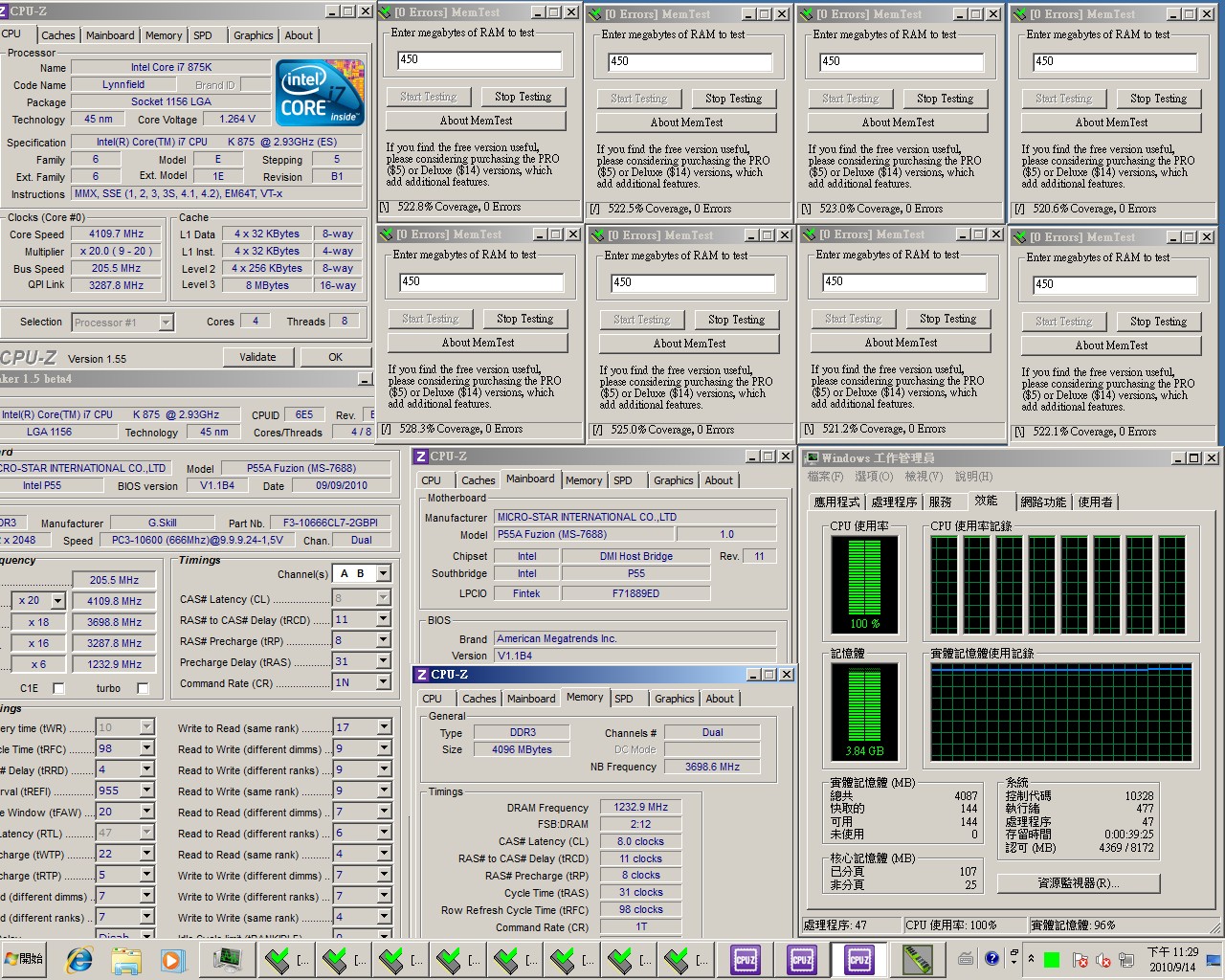This screenshot has height=980, width=1225.
Task: Open 檢視(V) menu in Task Manager
Action: 924,477
